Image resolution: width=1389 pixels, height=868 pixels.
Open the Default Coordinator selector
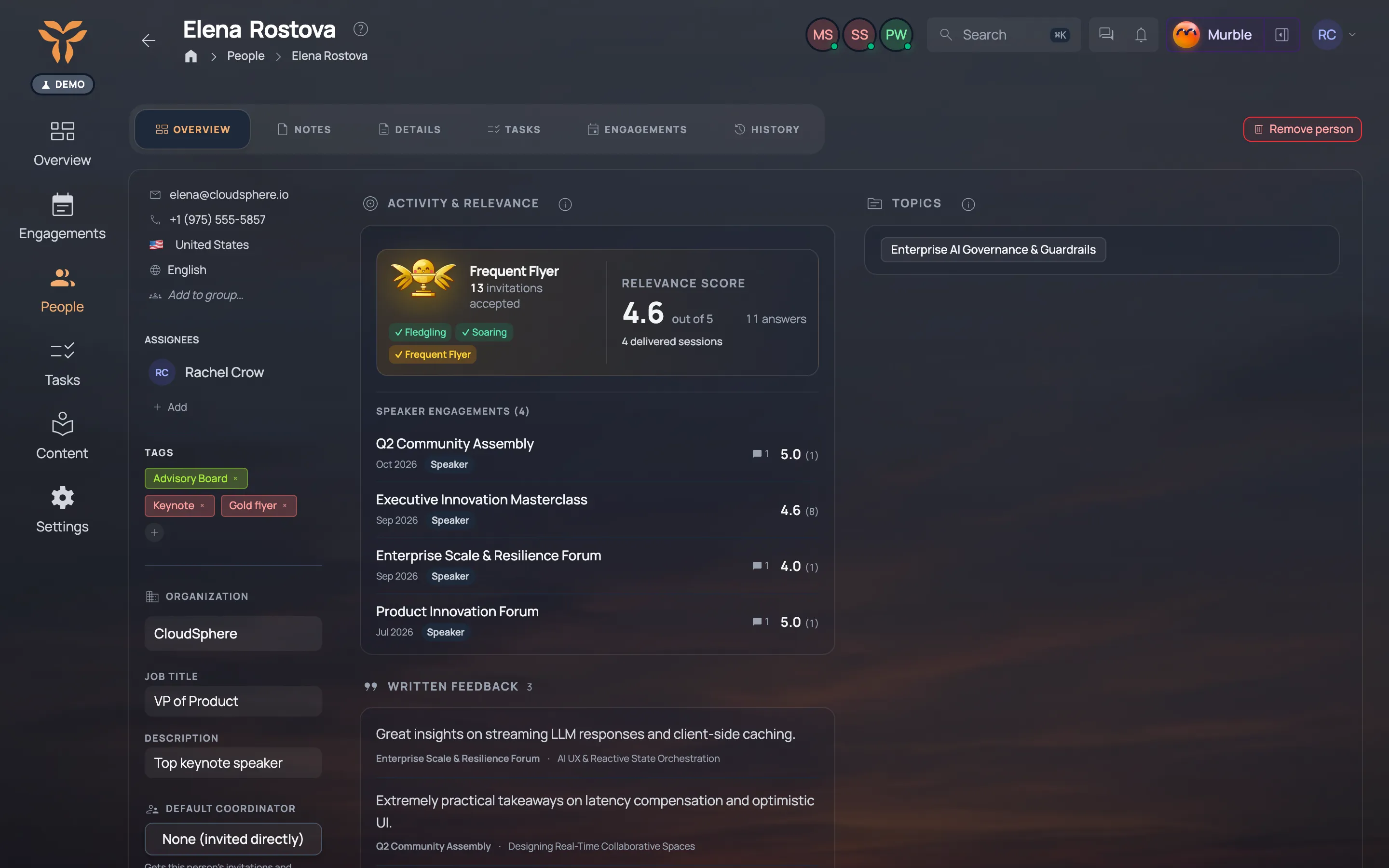(x=233, y=839)
